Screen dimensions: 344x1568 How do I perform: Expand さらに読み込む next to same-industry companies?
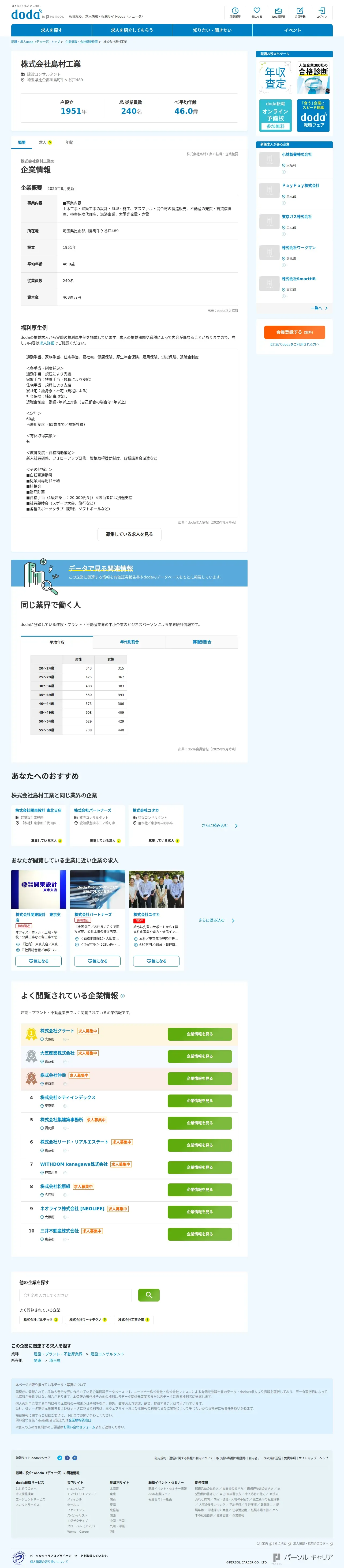click(x=219, y=826)
